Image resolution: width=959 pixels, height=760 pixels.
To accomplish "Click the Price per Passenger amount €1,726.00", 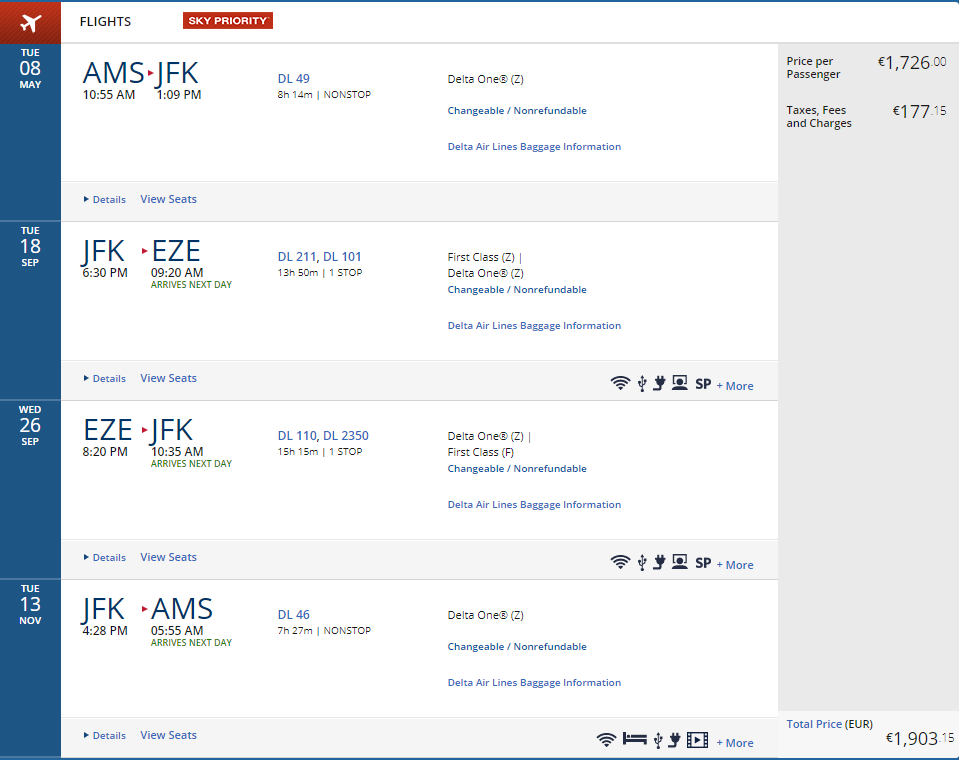I will point(912,63).
